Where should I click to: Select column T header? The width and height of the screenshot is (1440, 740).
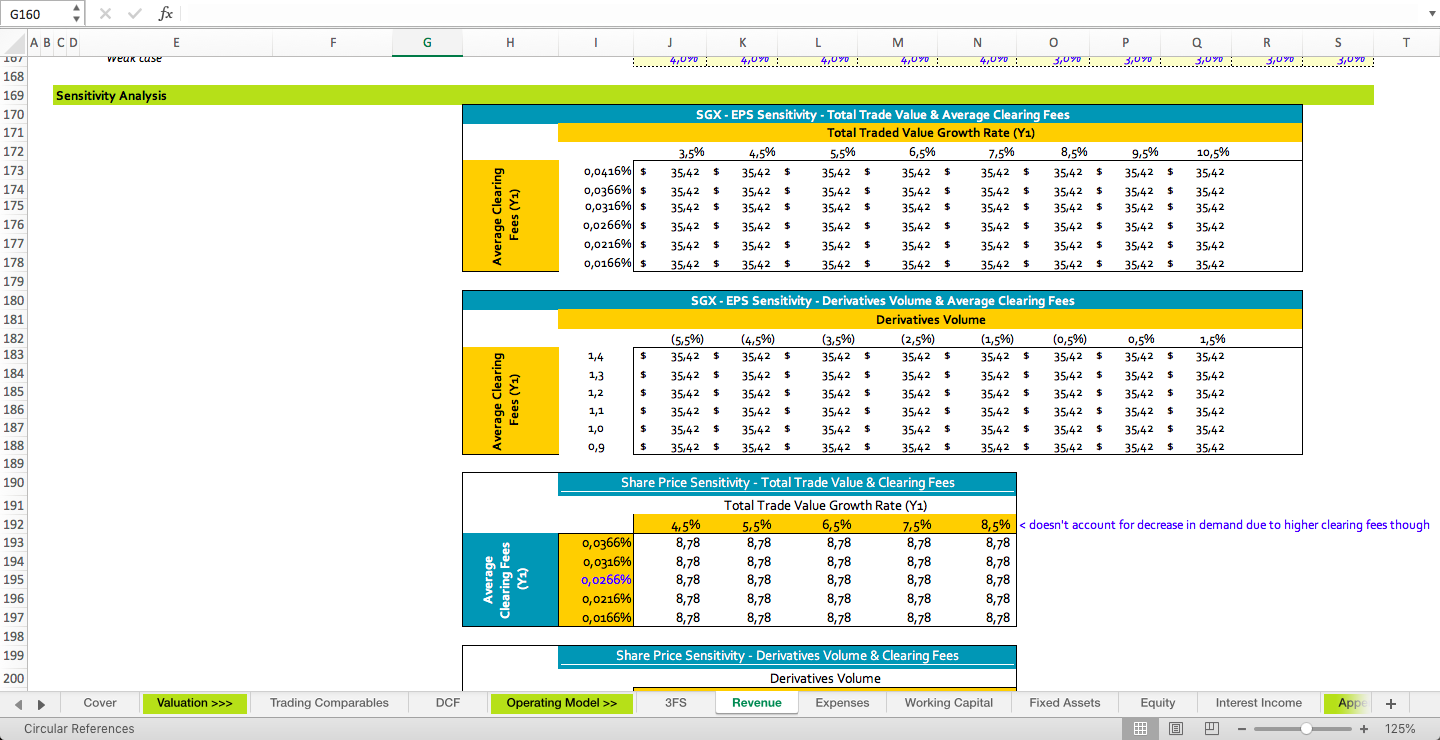1406,43
